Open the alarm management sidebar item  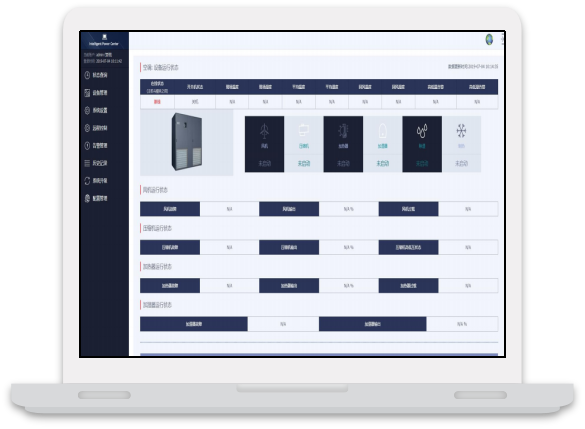click(96, 145)
